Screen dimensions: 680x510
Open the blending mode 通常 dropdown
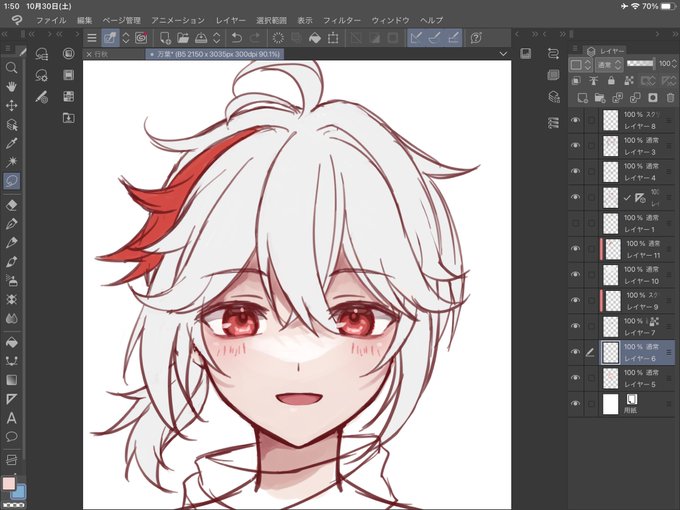[x=609, y=65]
